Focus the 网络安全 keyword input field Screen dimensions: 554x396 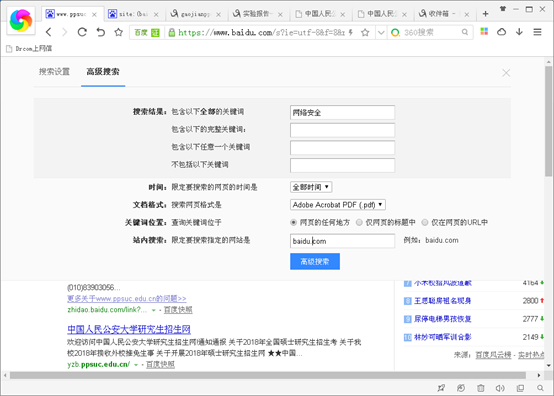[342, 112]
